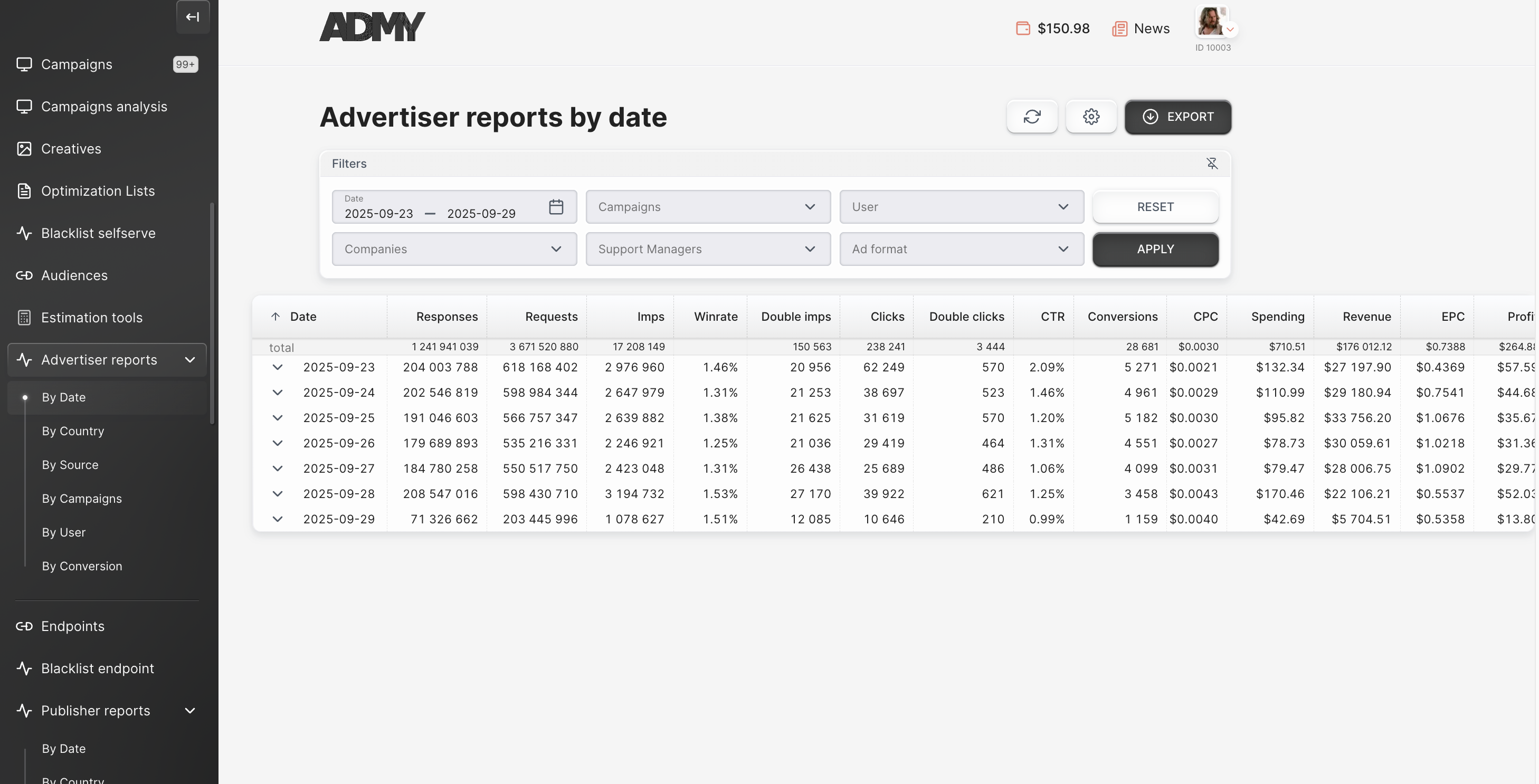This screenshot has height=784, width=1539.
Task: Open the report settings gear
Action: pos(1091,117)
